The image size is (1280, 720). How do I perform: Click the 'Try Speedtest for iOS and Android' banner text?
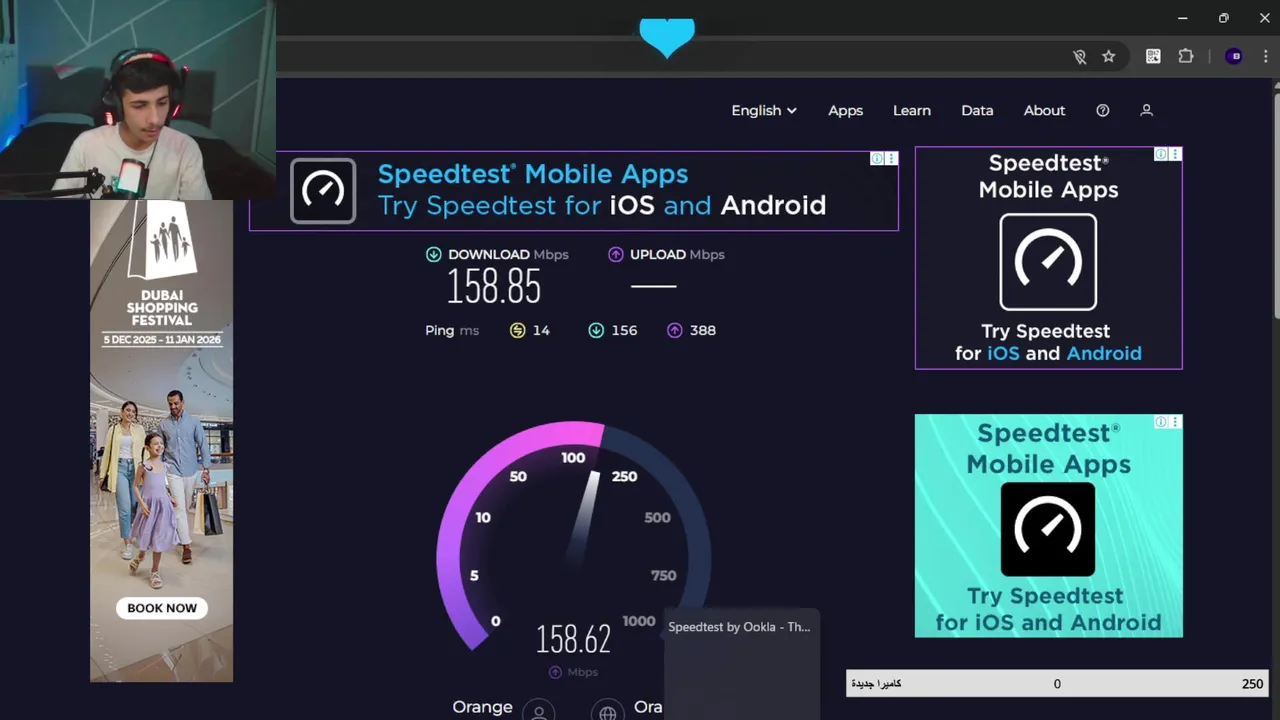602,206
